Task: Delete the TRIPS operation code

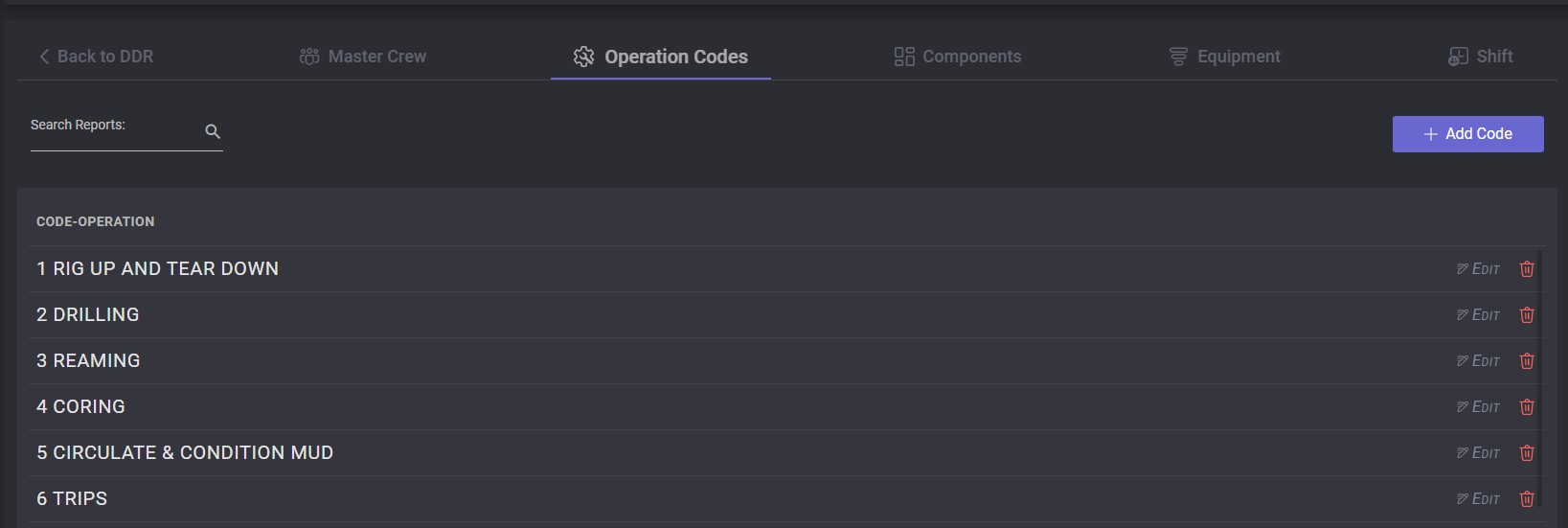Action: 1527,499
